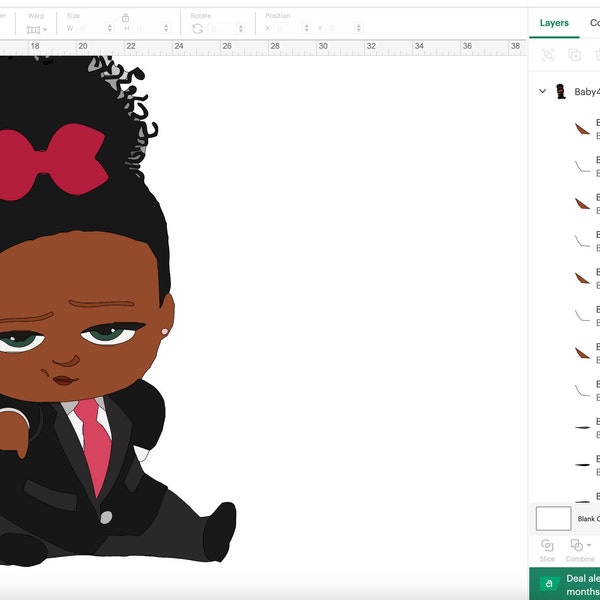Click the Combine tool icon
The height and width of the screenshot is (600, 600).
point(576,545)
